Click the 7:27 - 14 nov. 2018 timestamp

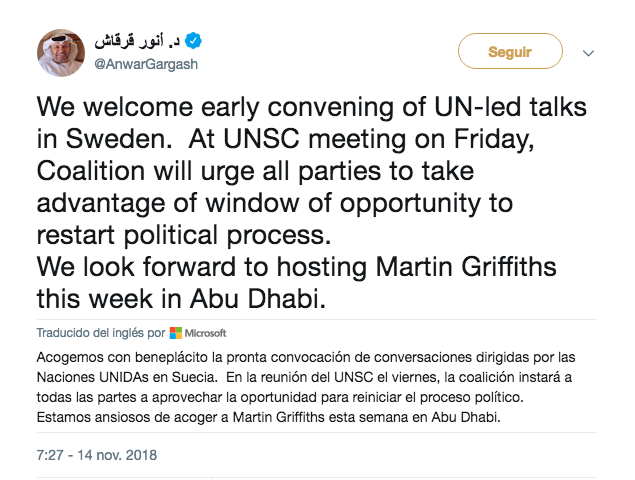point(96,455)
